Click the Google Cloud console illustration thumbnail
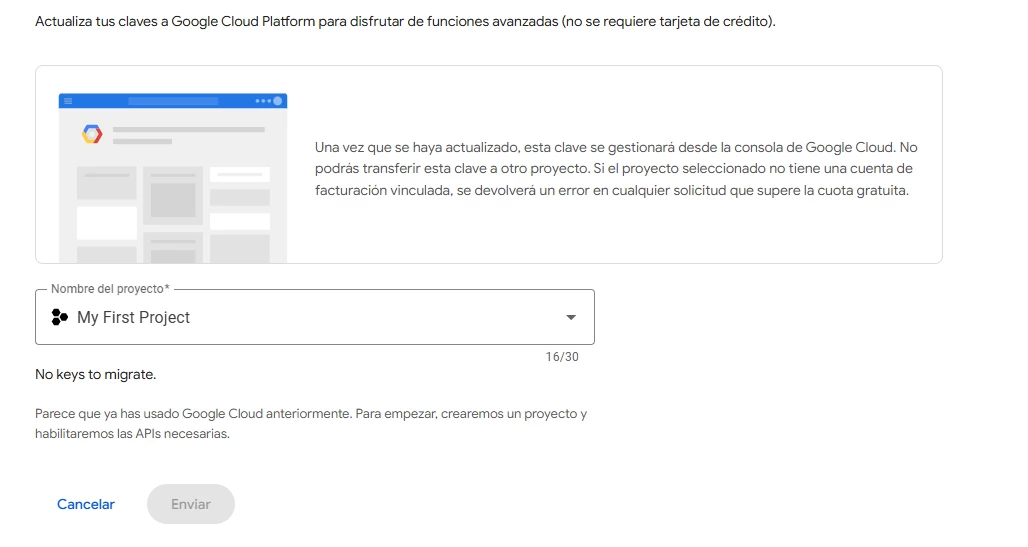The width and height of the screenshot is (1028, 547). [173, 178]
